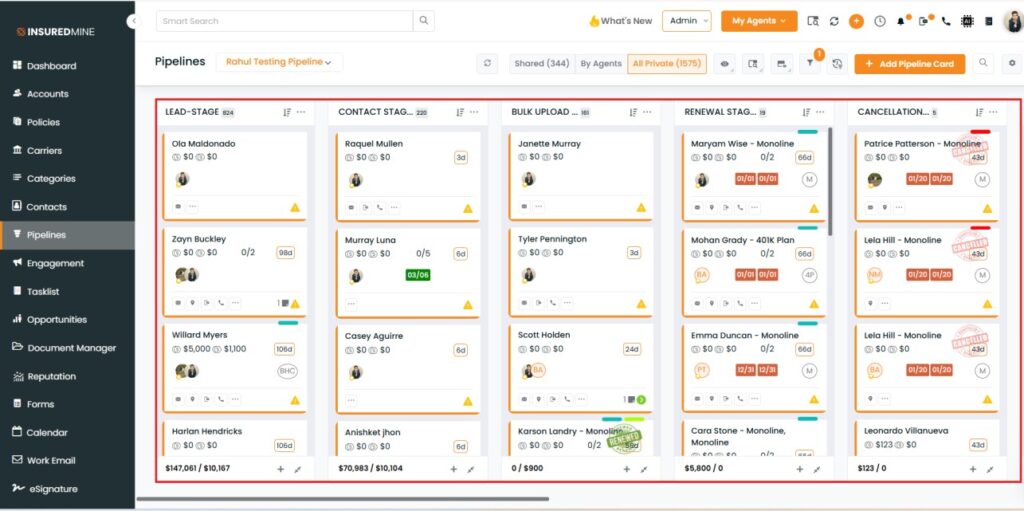Open the My Agents dropdown
This screenshot has width=1024, height=511.
[x=758, y=21]
